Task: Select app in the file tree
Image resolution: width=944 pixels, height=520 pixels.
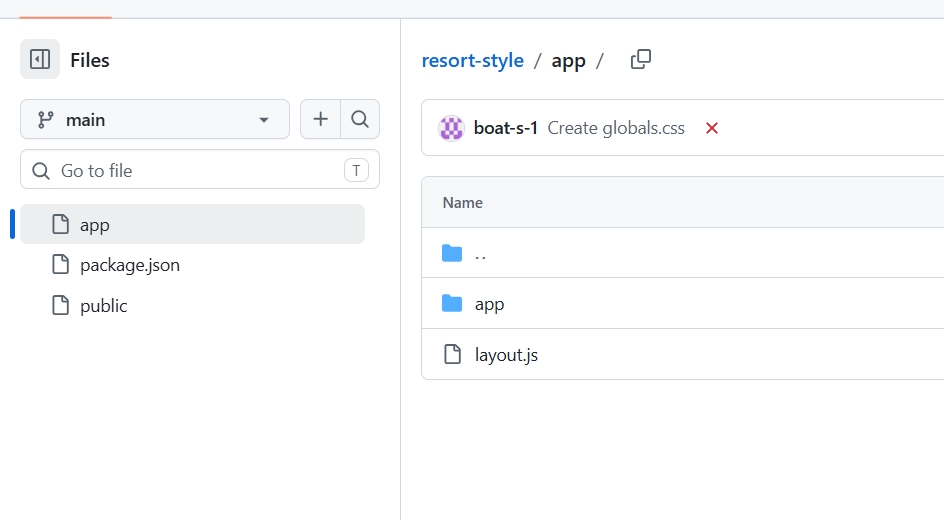Action: (192, 224)
